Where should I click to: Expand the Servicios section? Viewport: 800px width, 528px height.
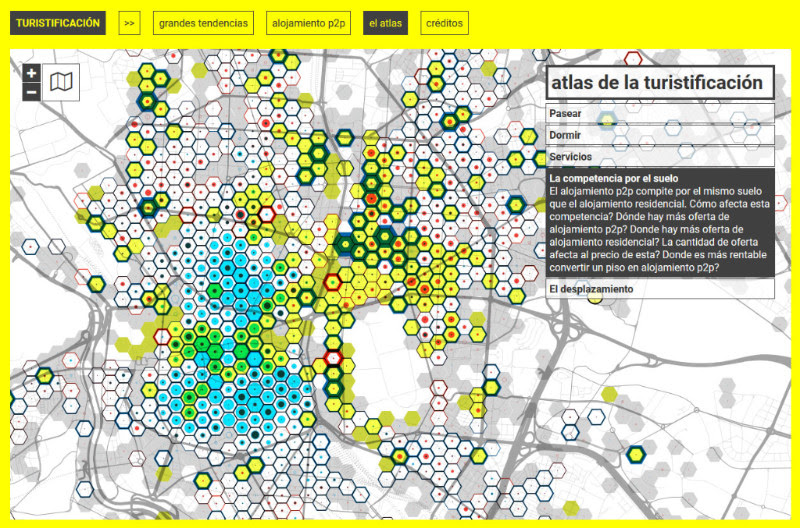660,157
